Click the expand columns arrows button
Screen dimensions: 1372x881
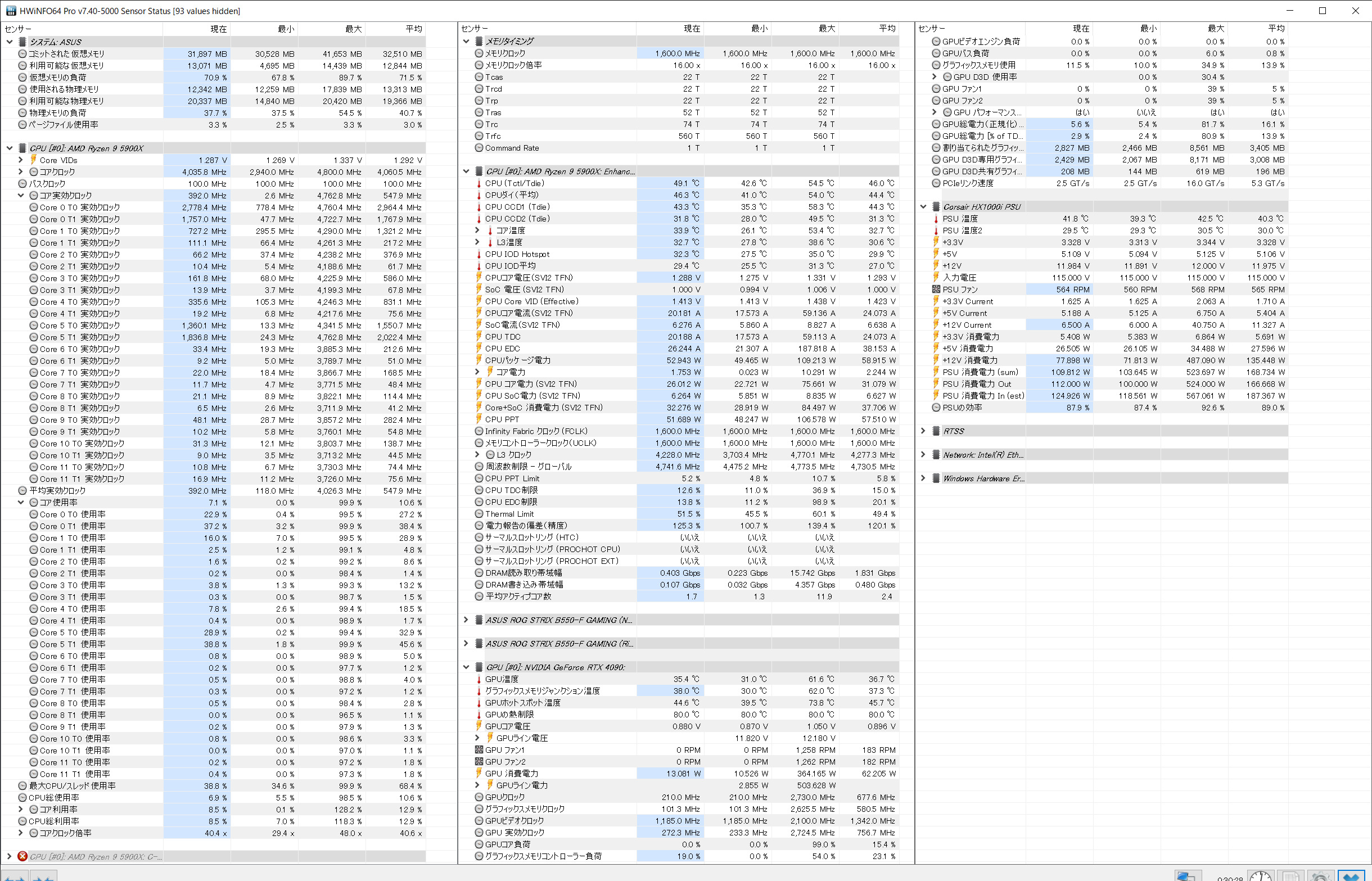click(14, 877)
